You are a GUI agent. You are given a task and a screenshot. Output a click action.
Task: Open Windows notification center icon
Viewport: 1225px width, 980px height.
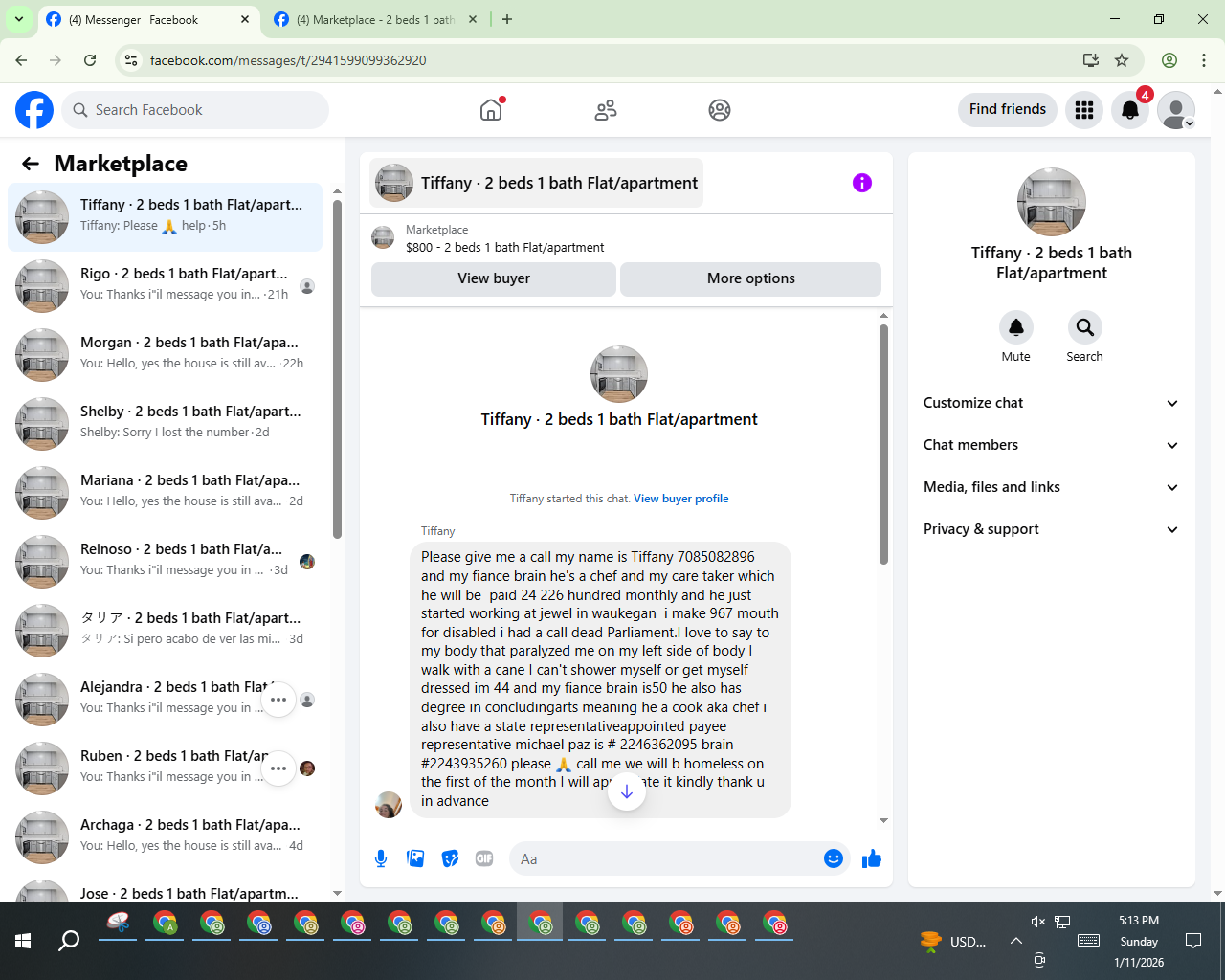coord(1193,941)
